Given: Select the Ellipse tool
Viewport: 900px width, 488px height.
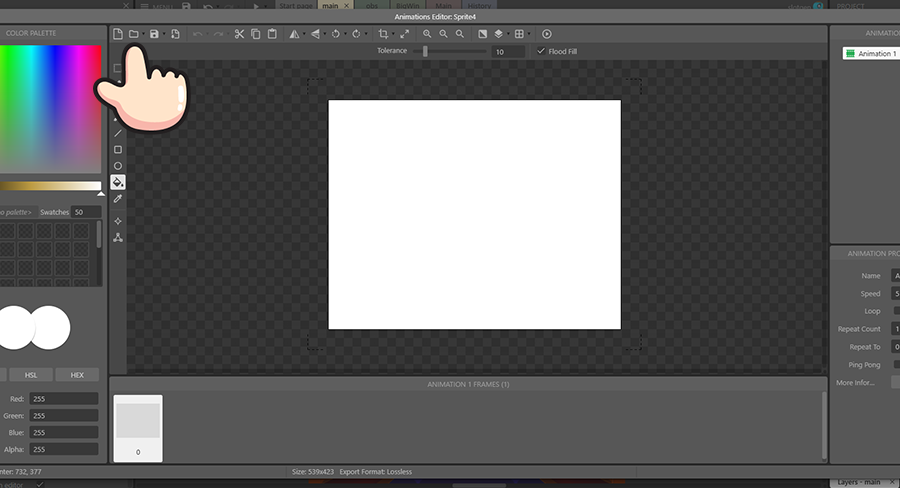Looking at the screenshot, I should (x=118, y=166).
